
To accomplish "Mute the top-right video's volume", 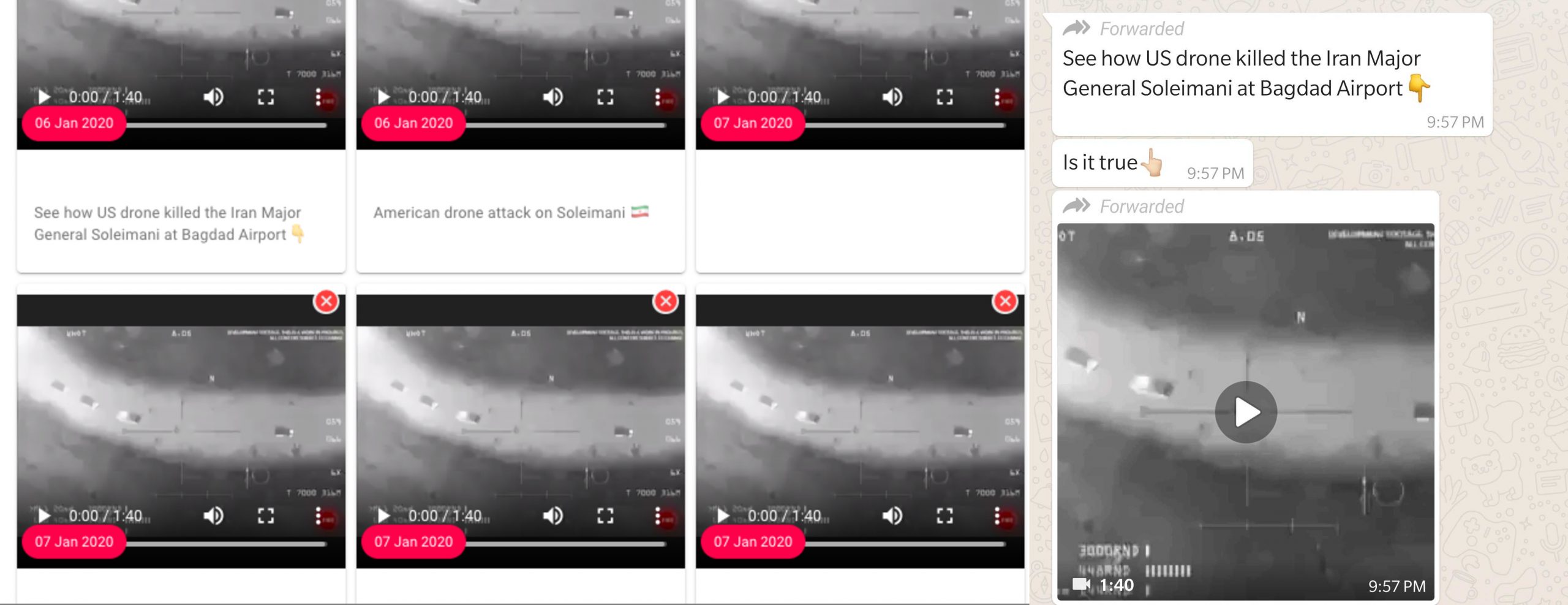I will tap(892, 97).
